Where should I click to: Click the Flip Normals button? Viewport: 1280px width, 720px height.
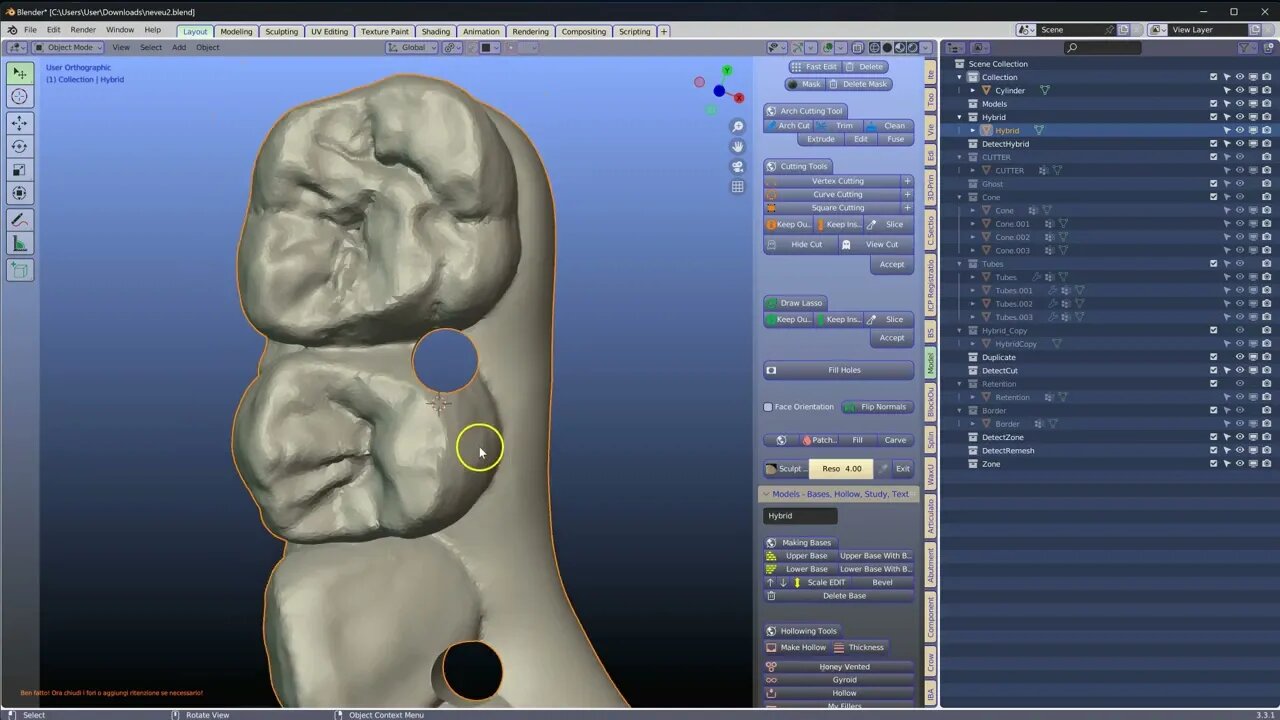pyautogui.click(x=877, y=407)
